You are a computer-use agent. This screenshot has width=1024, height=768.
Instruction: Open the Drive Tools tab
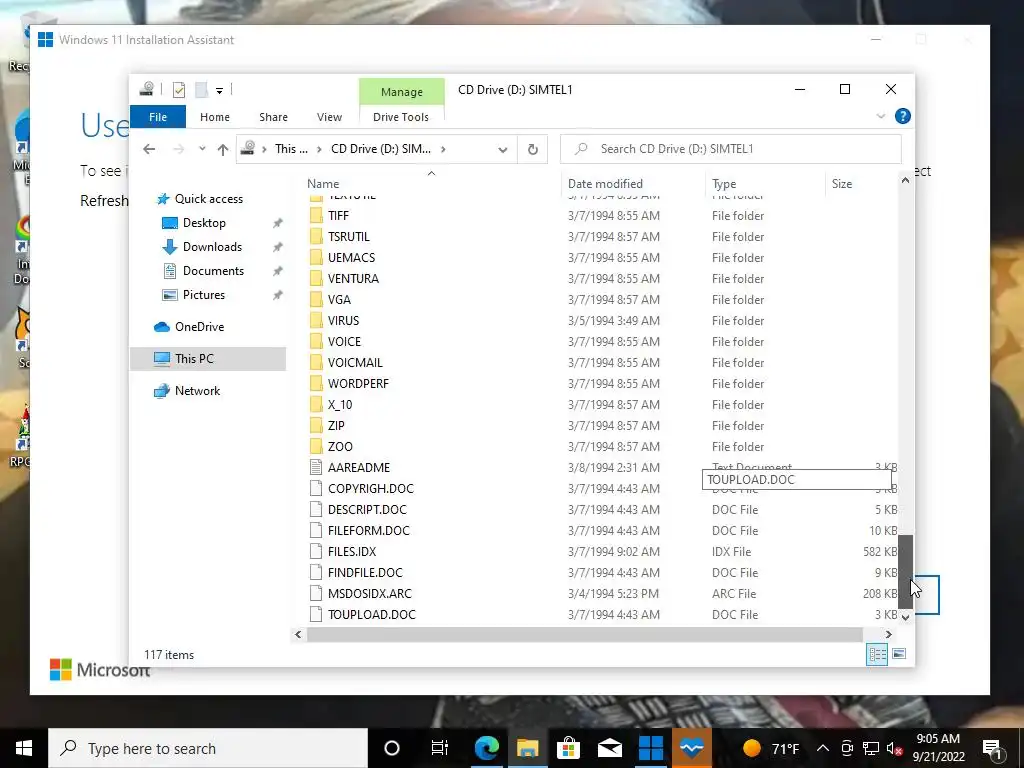(x=401, y=117)
